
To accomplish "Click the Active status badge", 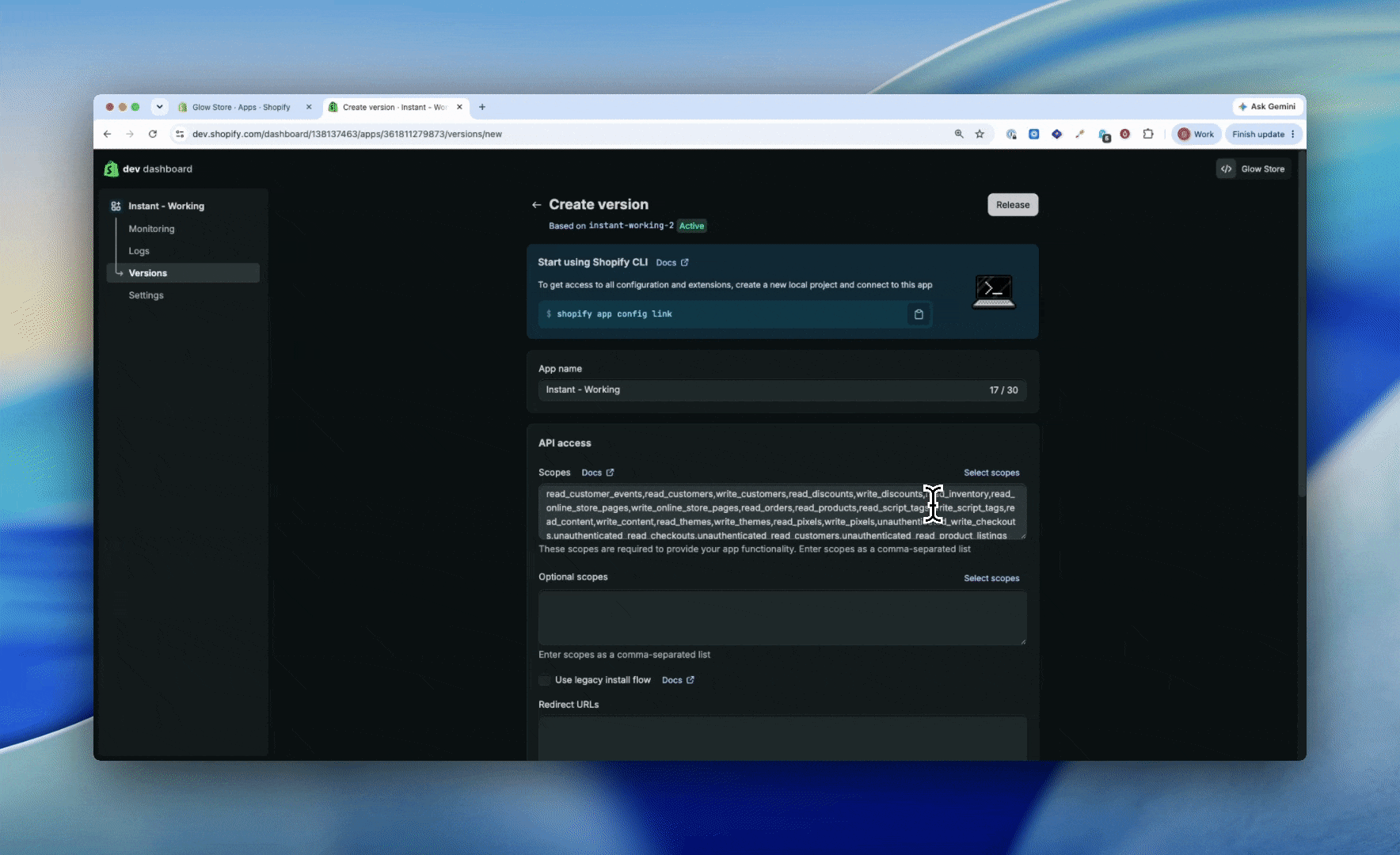I will tap(691, 226).
